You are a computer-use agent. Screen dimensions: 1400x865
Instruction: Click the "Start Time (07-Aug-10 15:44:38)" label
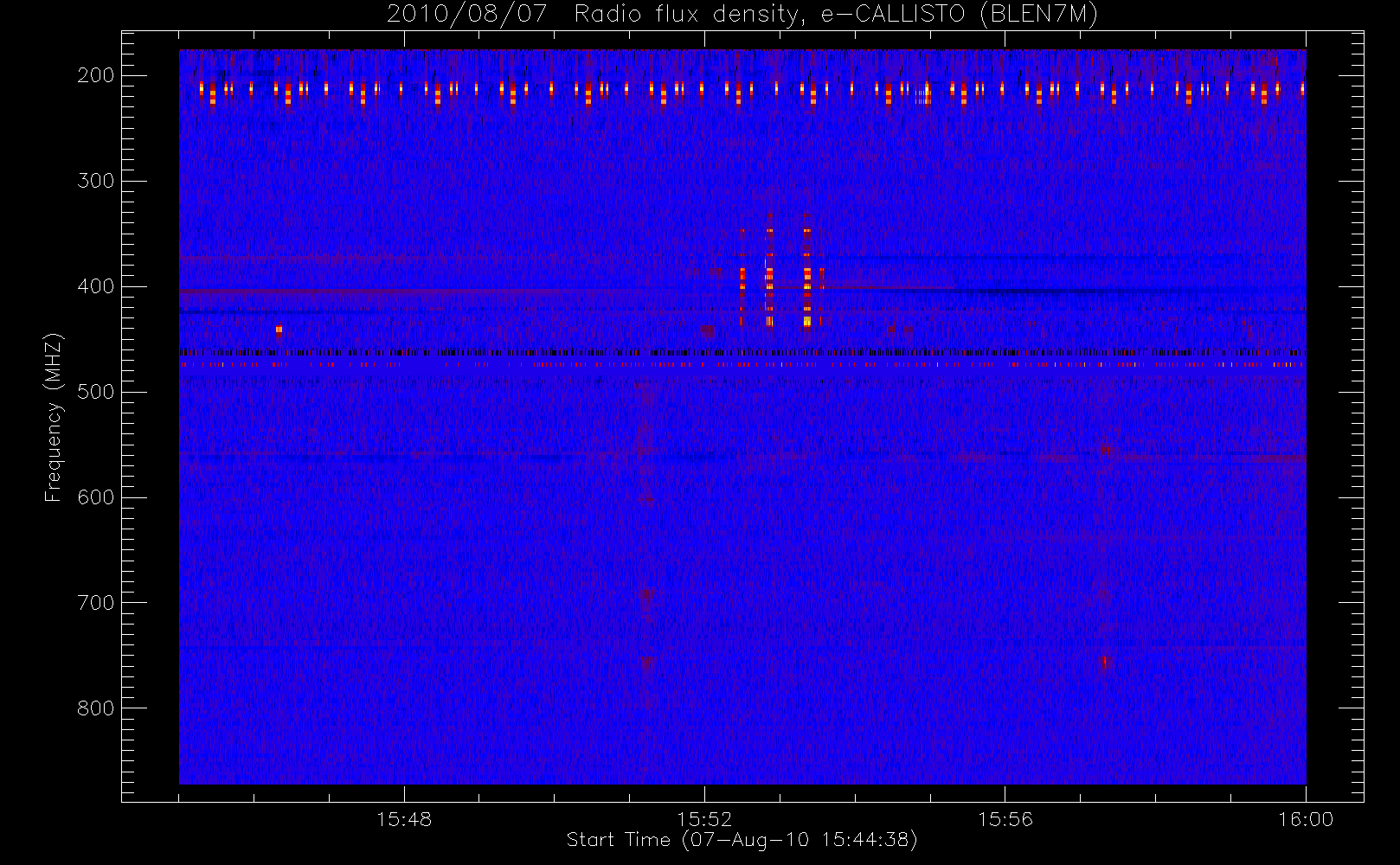742,840
